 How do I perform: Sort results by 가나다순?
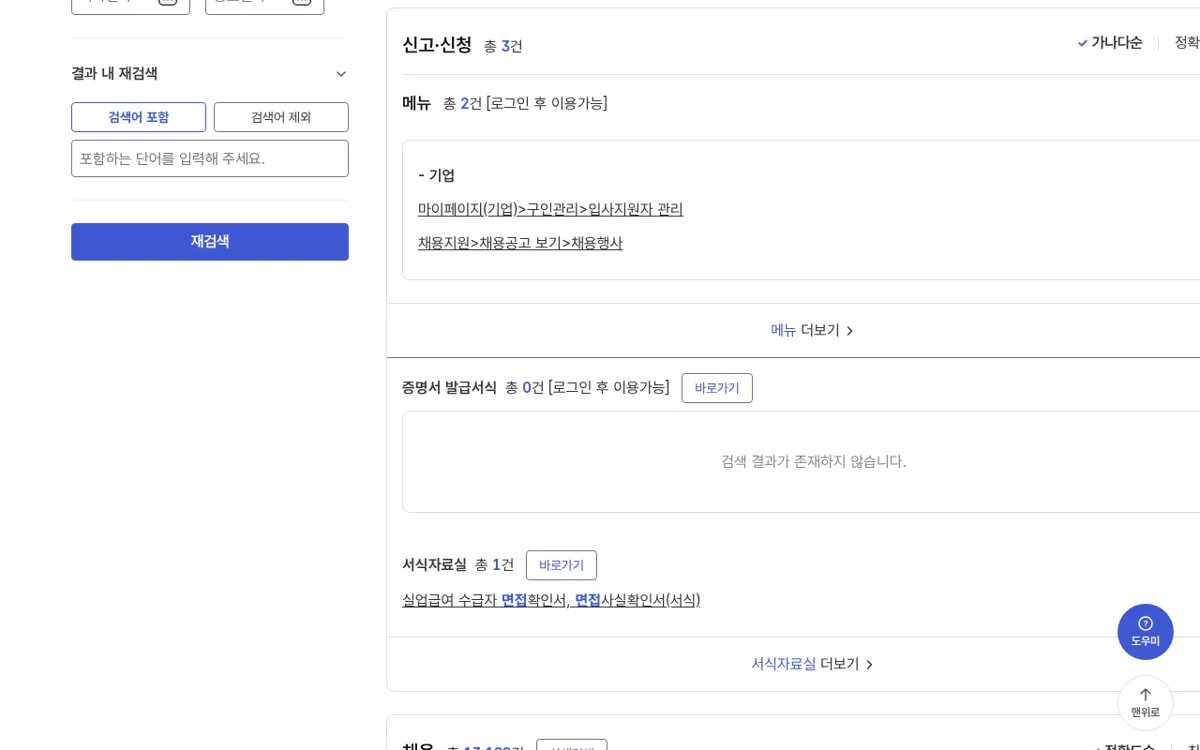(x=1116, y=42)
